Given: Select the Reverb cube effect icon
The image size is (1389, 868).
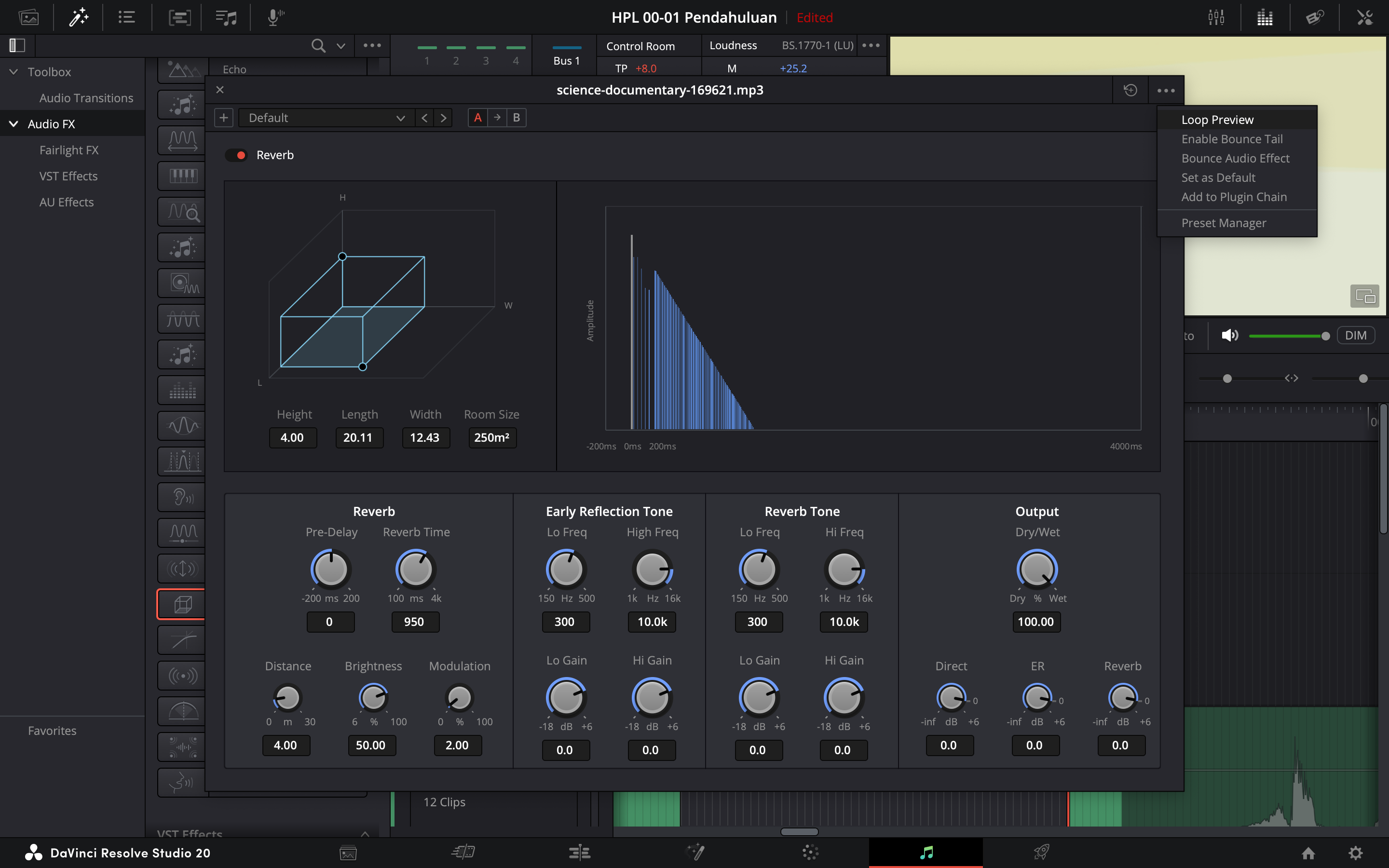Looking at the screenshot, I should point(182,604).
